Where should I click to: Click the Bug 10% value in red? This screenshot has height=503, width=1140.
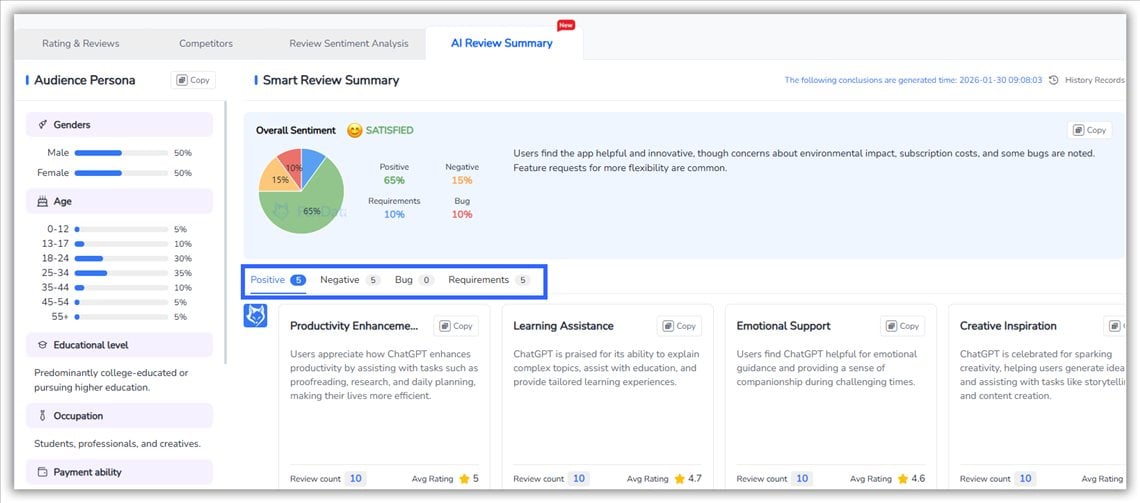pyautogui.click(x=462, y=214)
